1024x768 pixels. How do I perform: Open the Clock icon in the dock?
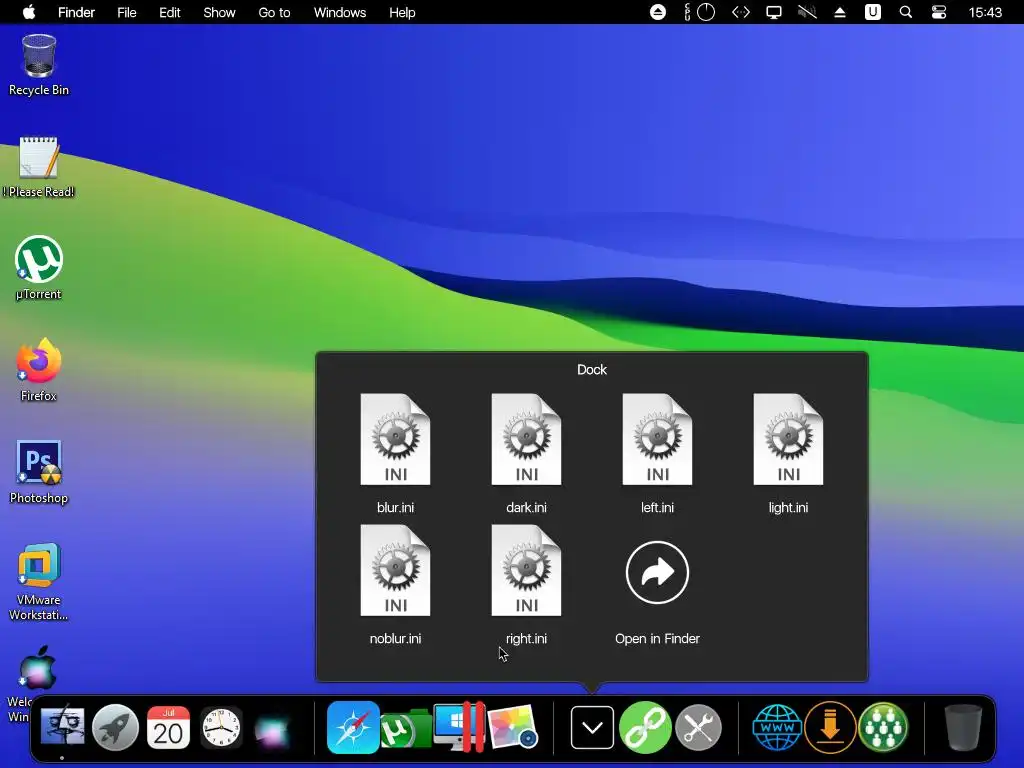[x=221, y=727]
